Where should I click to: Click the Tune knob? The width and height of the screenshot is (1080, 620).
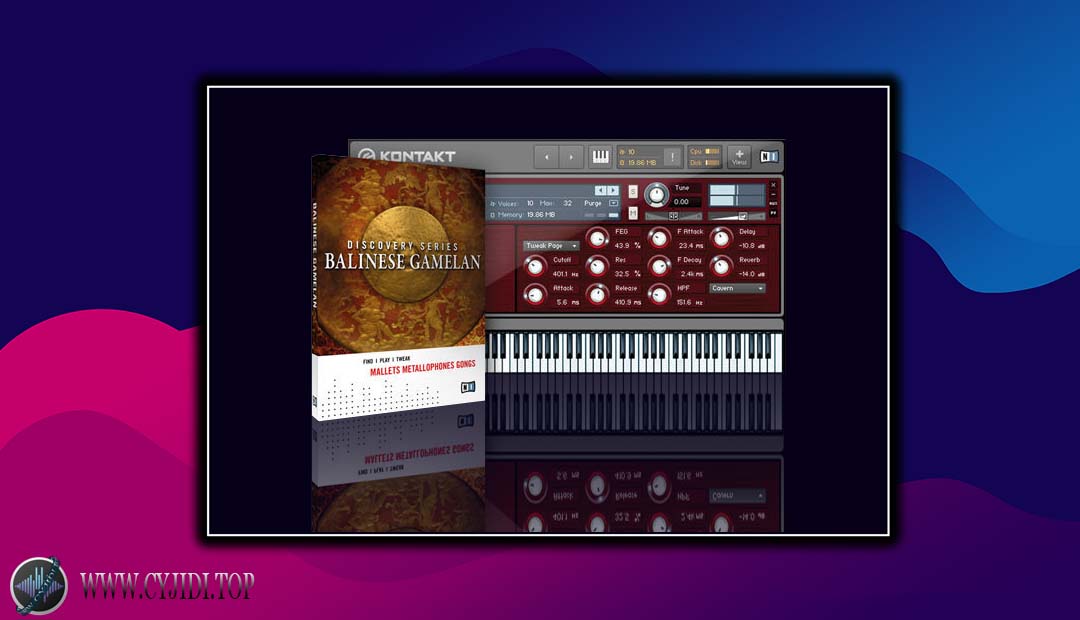click(656, 196)
